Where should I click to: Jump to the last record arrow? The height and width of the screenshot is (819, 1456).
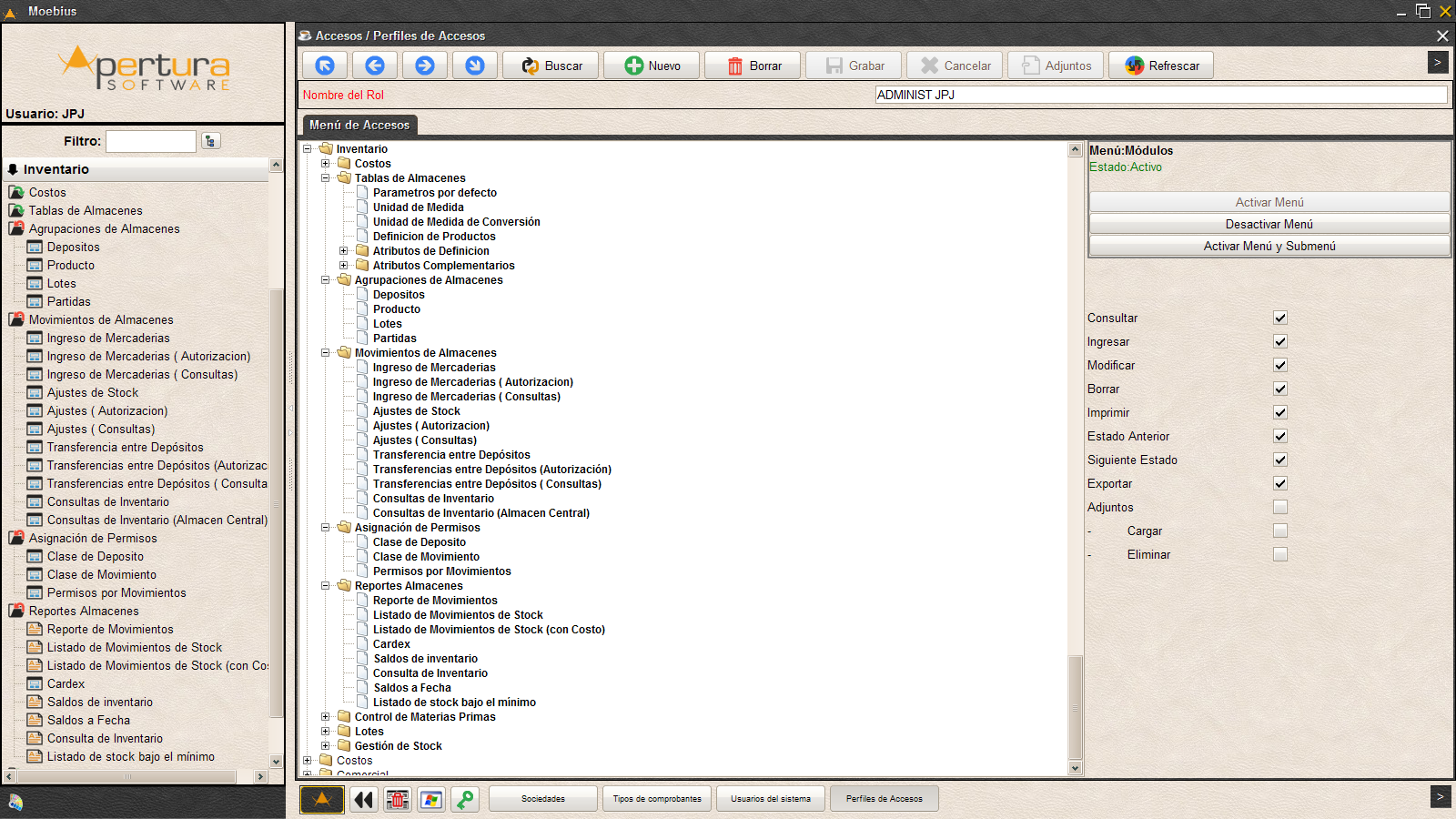pyautogui.click(x=475, y=66)
